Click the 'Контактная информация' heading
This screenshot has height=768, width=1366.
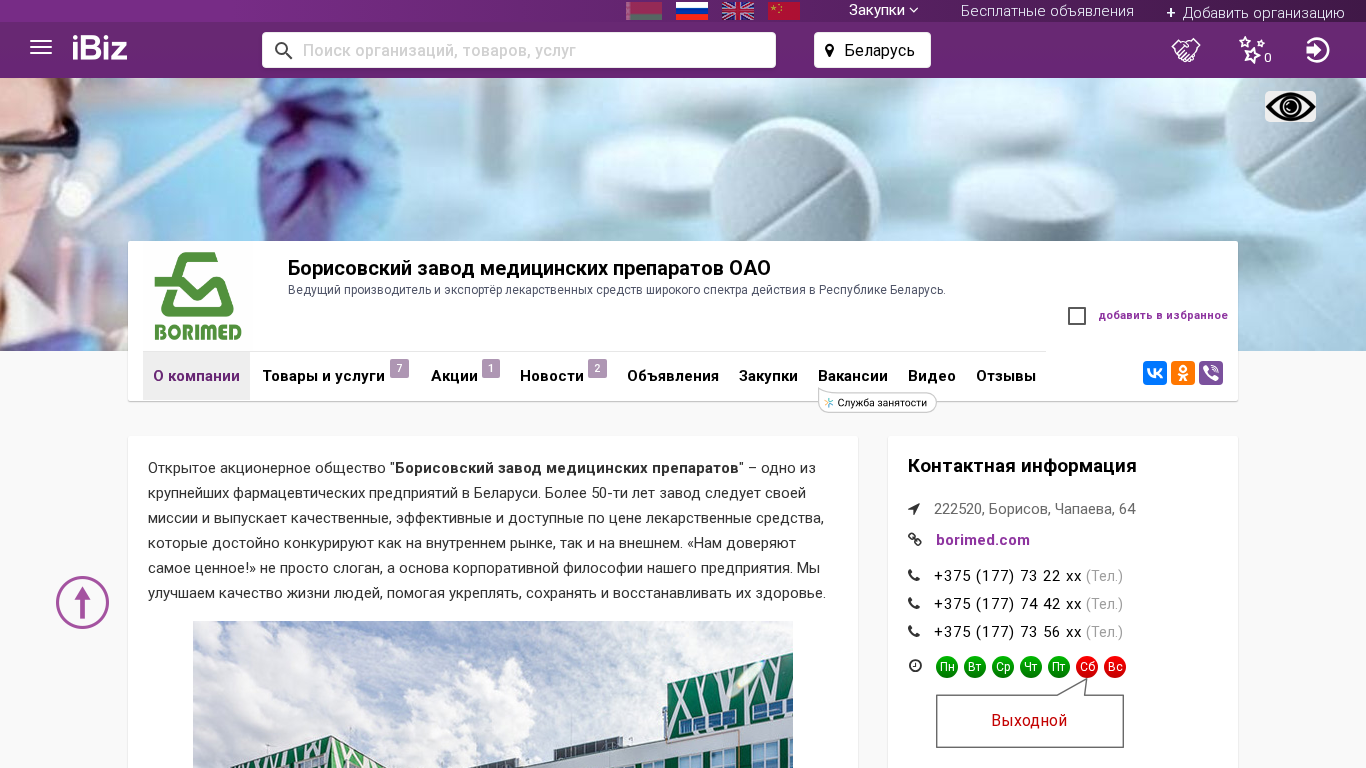(1022, 466)
